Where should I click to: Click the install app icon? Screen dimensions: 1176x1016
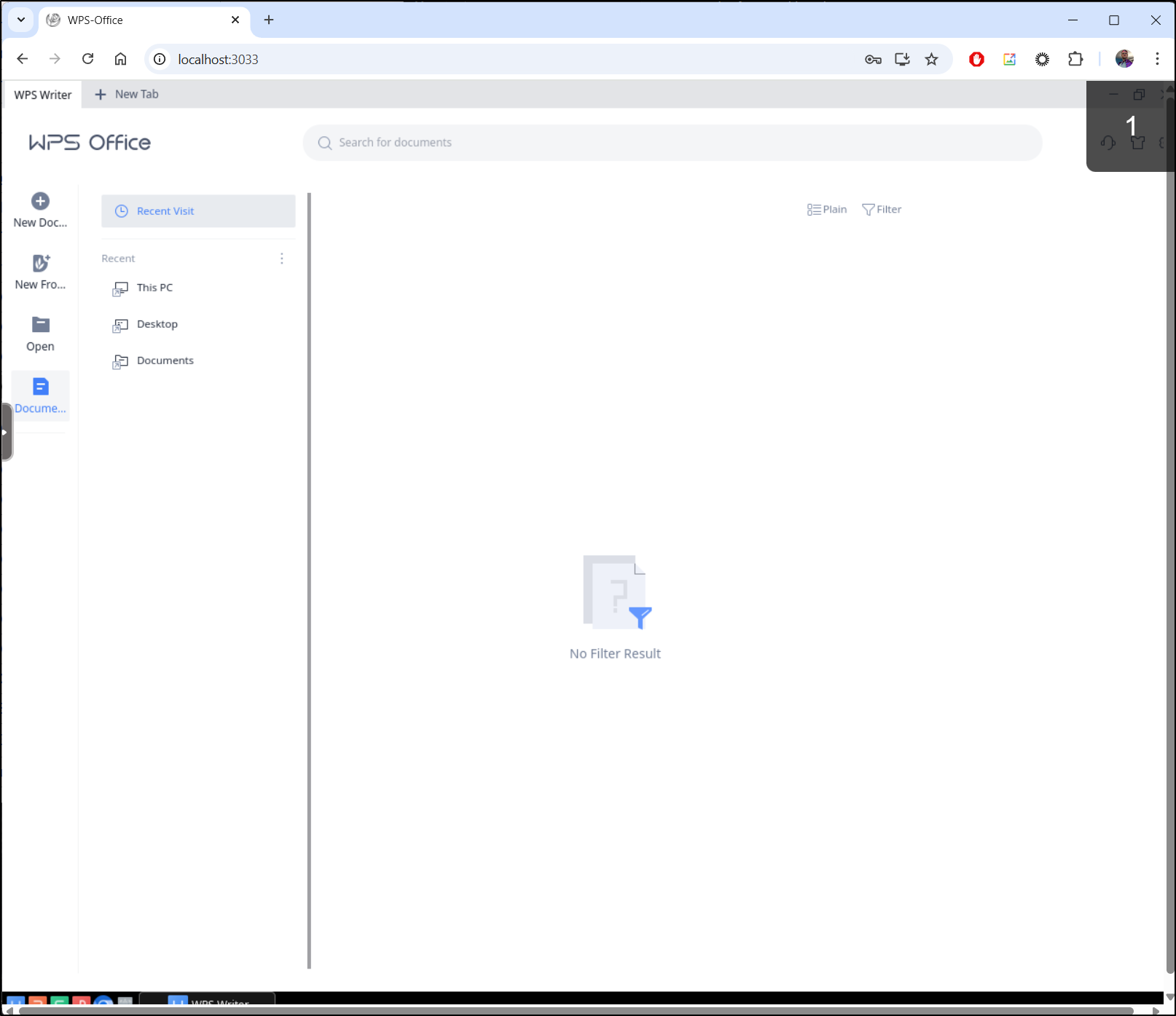902,59
